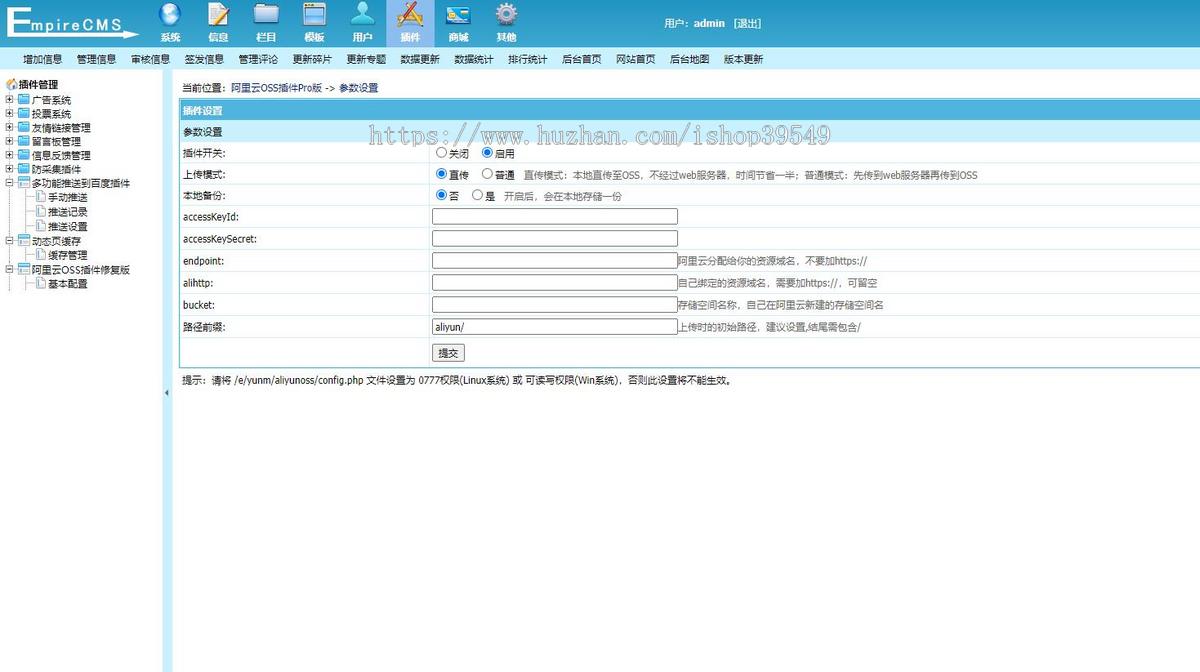
Task: Click the 缓存管理 page icon
Action: click(41, 255)
